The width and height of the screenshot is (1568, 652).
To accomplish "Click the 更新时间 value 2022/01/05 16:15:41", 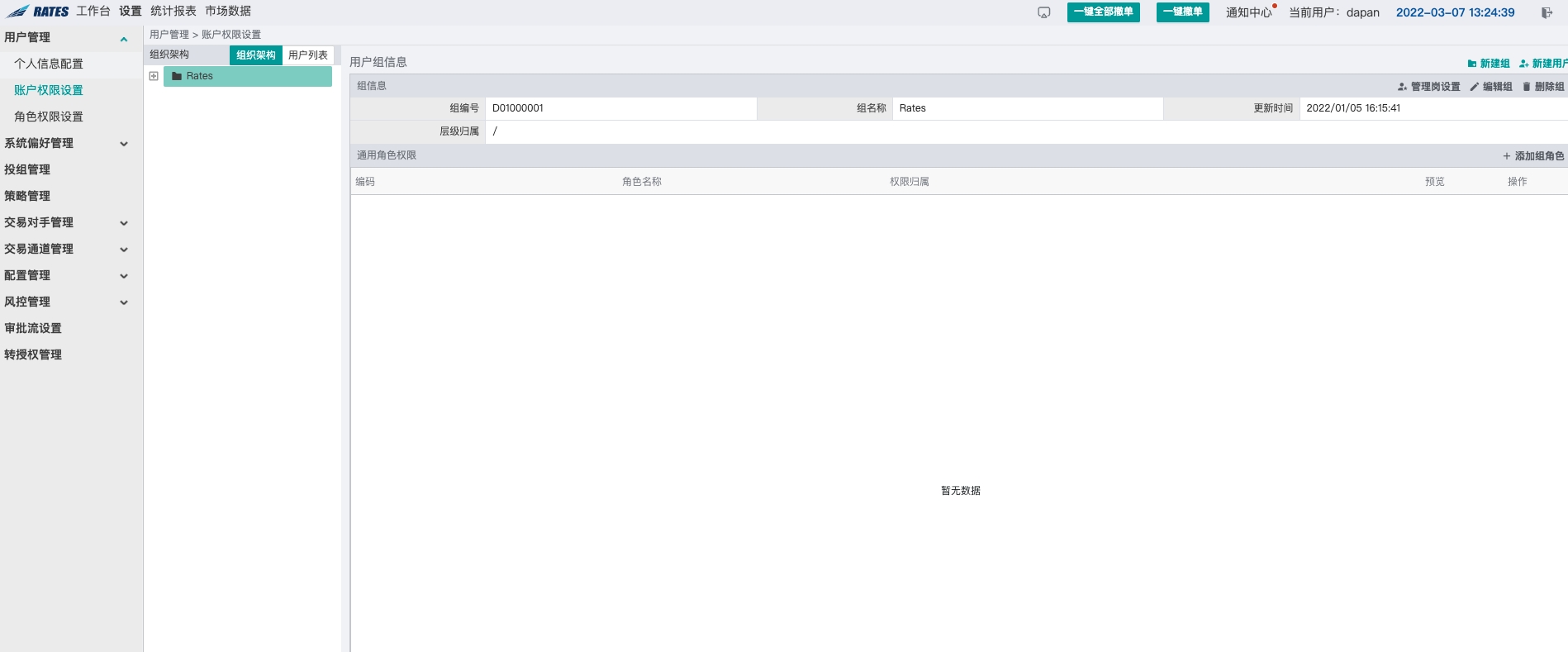I will pyautogui.click(x=1353, y=108).
